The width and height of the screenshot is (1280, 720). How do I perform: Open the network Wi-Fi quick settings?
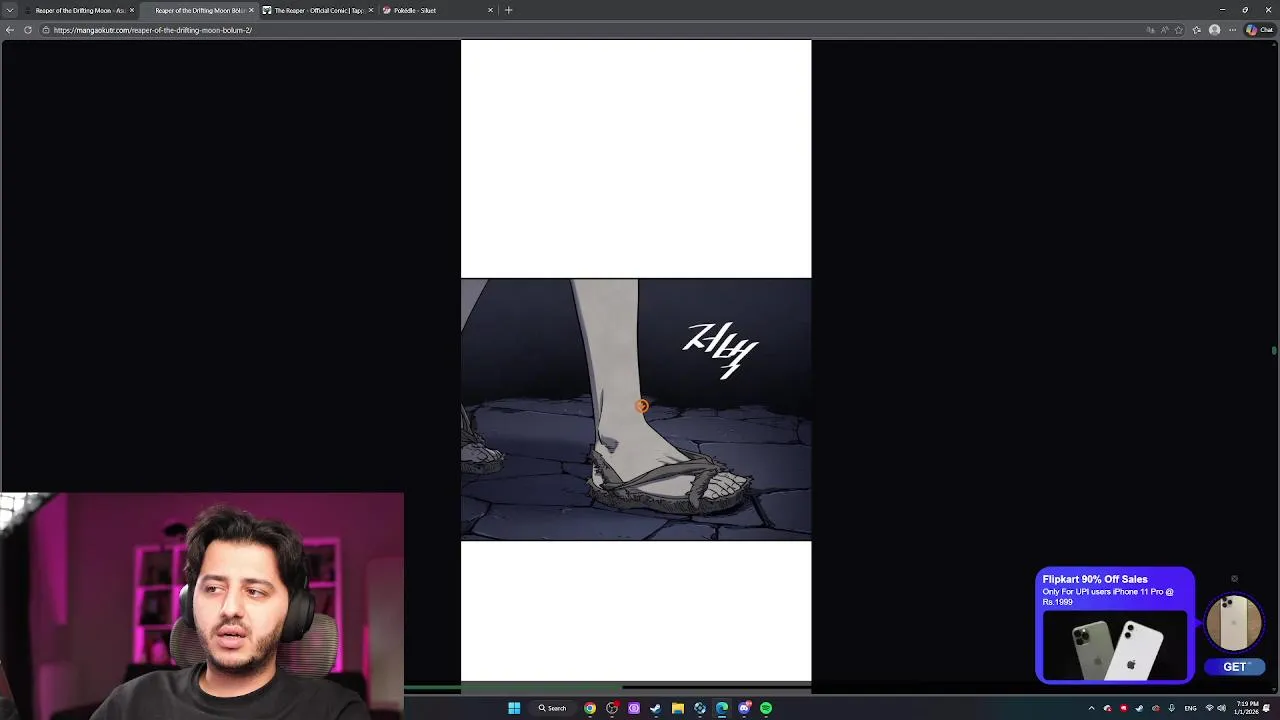coord(1209,708)
